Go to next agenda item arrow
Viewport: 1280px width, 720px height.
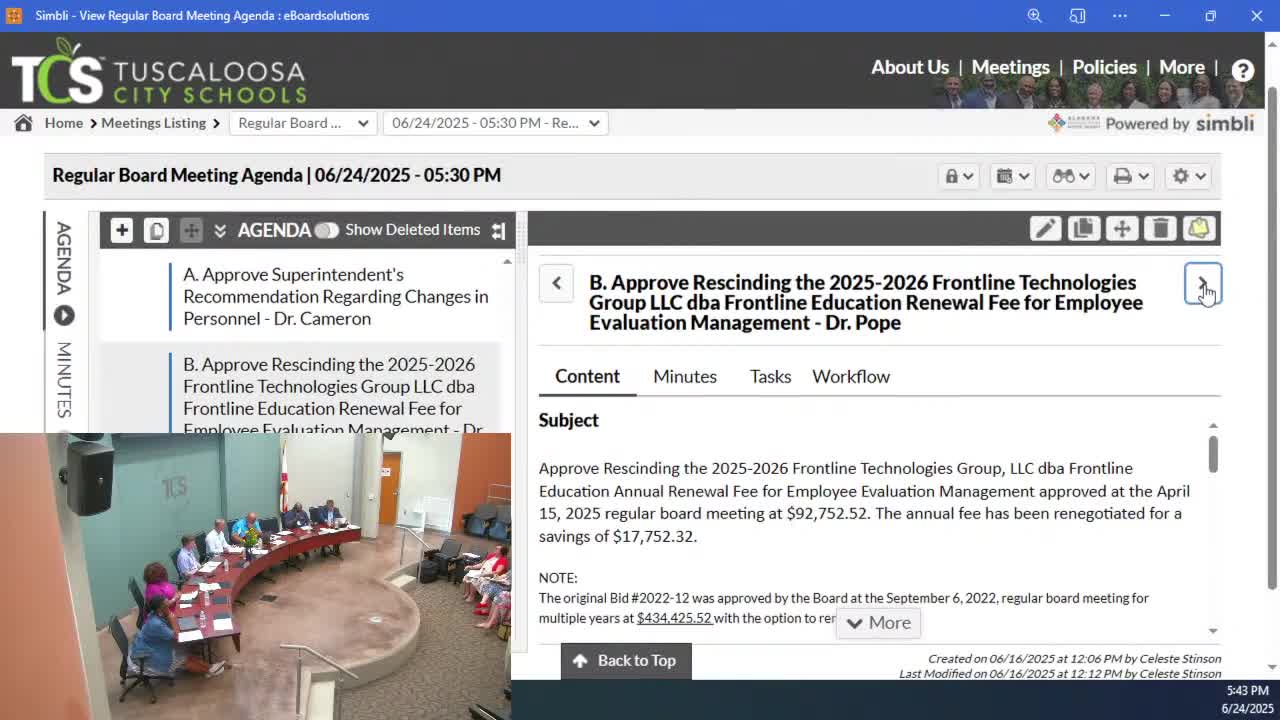[x=1202, y=284]
